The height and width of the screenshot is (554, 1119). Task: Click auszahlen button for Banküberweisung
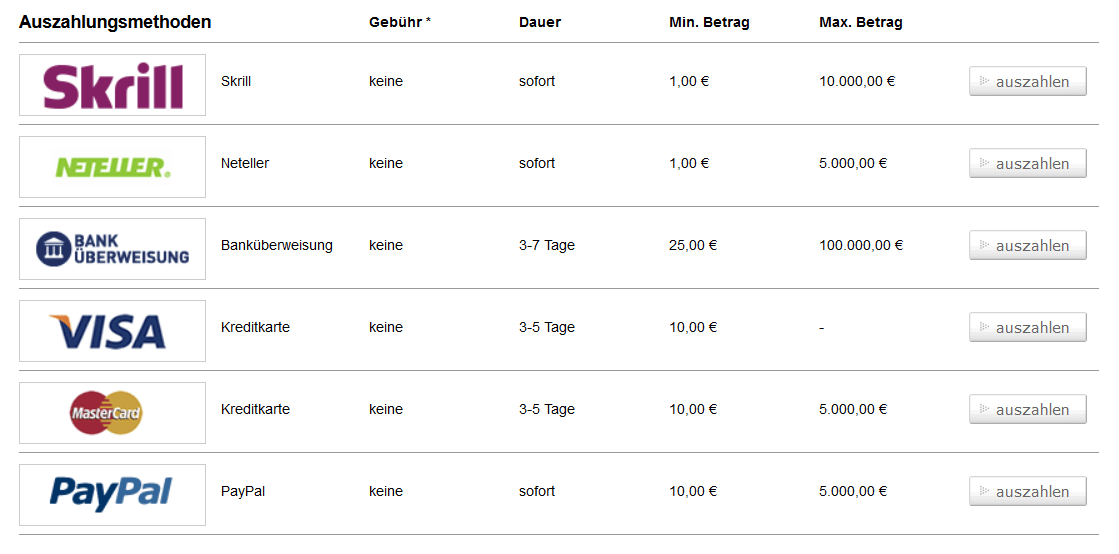coord(1028,246)
